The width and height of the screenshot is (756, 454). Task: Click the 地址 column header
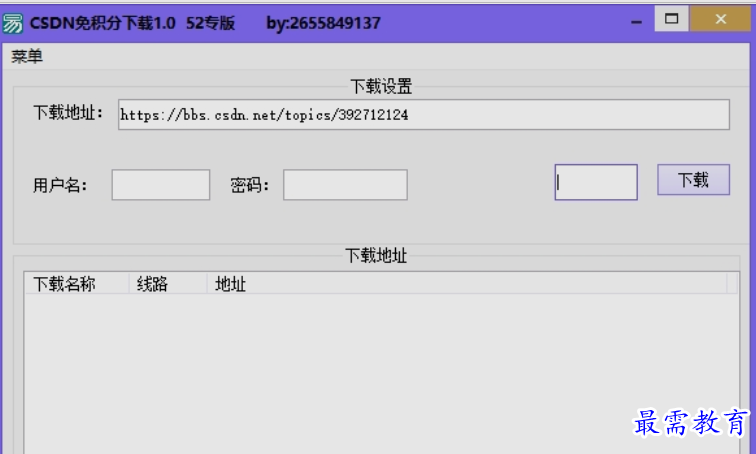(467, 284)
